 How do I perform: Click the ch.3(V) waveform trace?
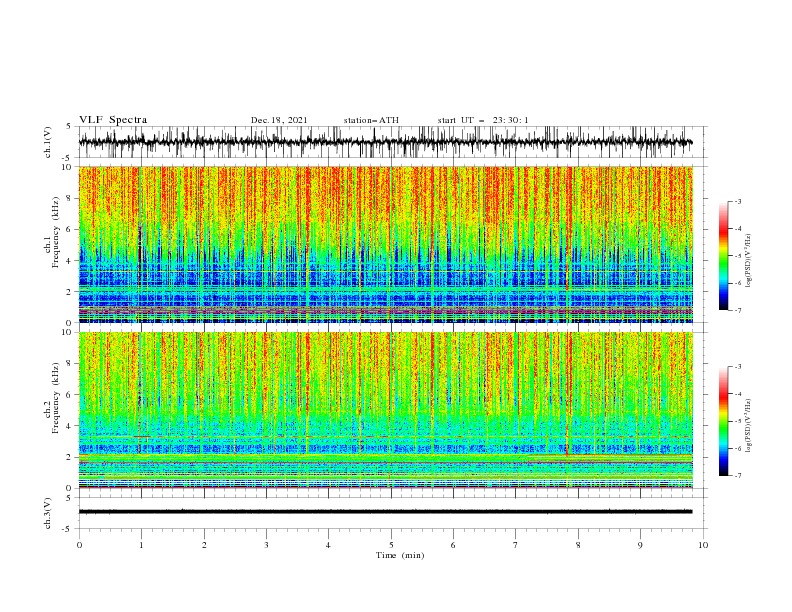click(x=385, y=512)
